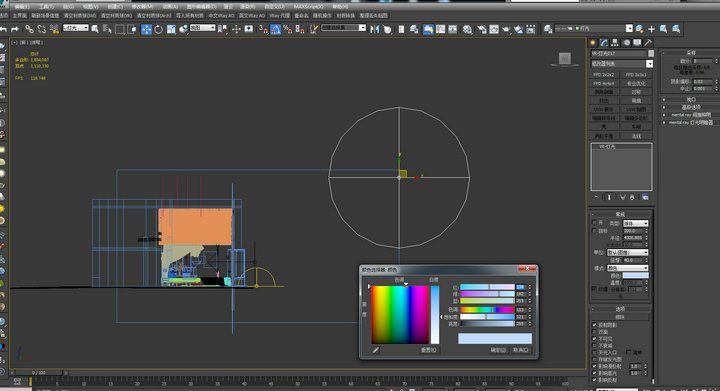Click the Redo arrow in main toolbar
The image size is (720, 391).
click(x=15, y=29)
